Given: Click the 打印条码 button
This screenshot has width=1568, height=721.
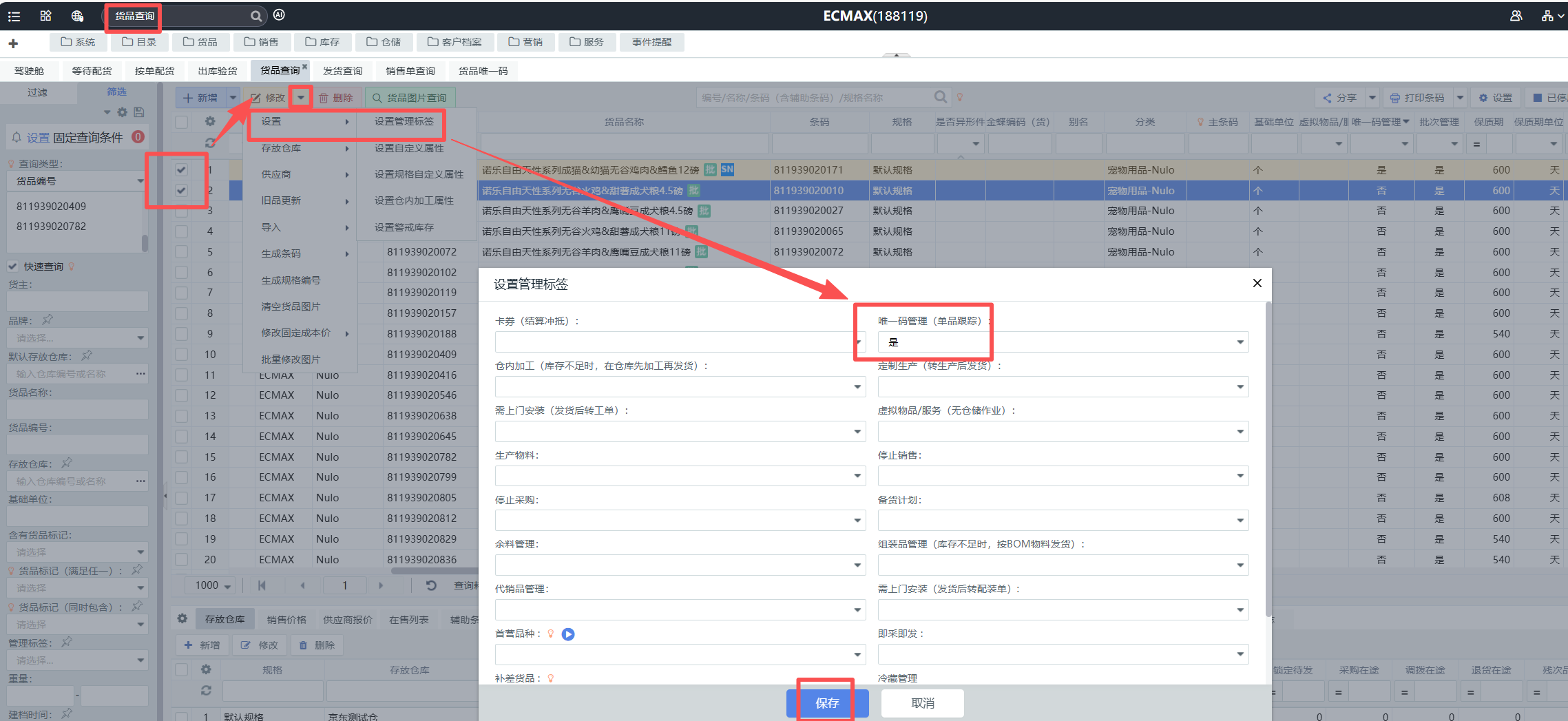Looking at the screenshot, I should 1417,98.
